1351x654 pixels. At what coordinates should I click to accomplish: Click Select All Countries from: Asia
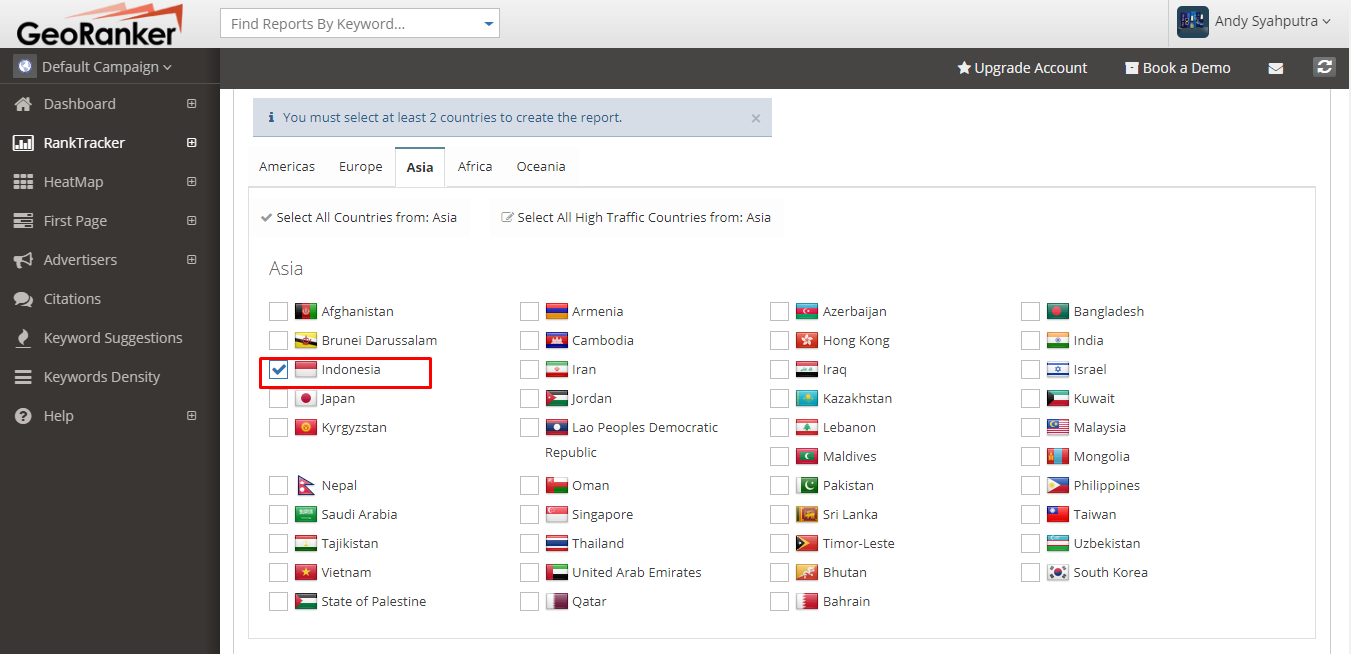tap(359, 217)
